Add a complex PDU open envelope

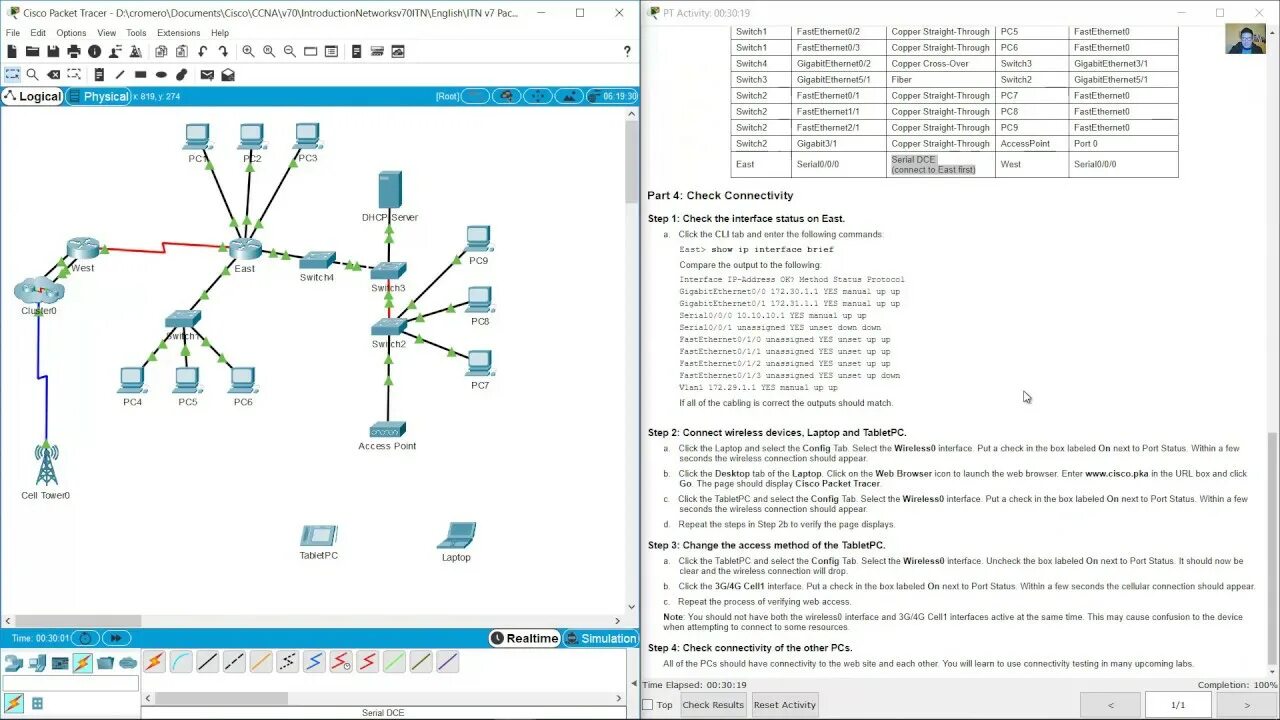point(228,74)
